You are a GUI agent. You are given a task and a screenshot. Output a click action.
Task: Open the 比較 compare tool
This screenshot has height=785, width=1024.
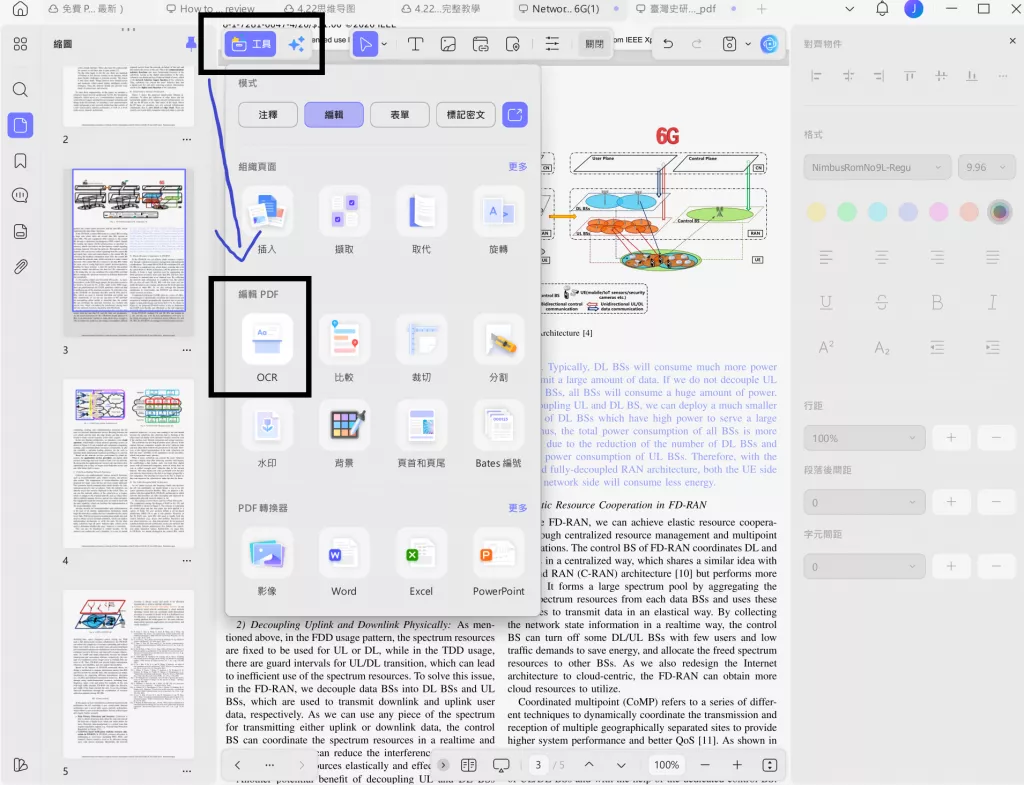click(344, 348)
